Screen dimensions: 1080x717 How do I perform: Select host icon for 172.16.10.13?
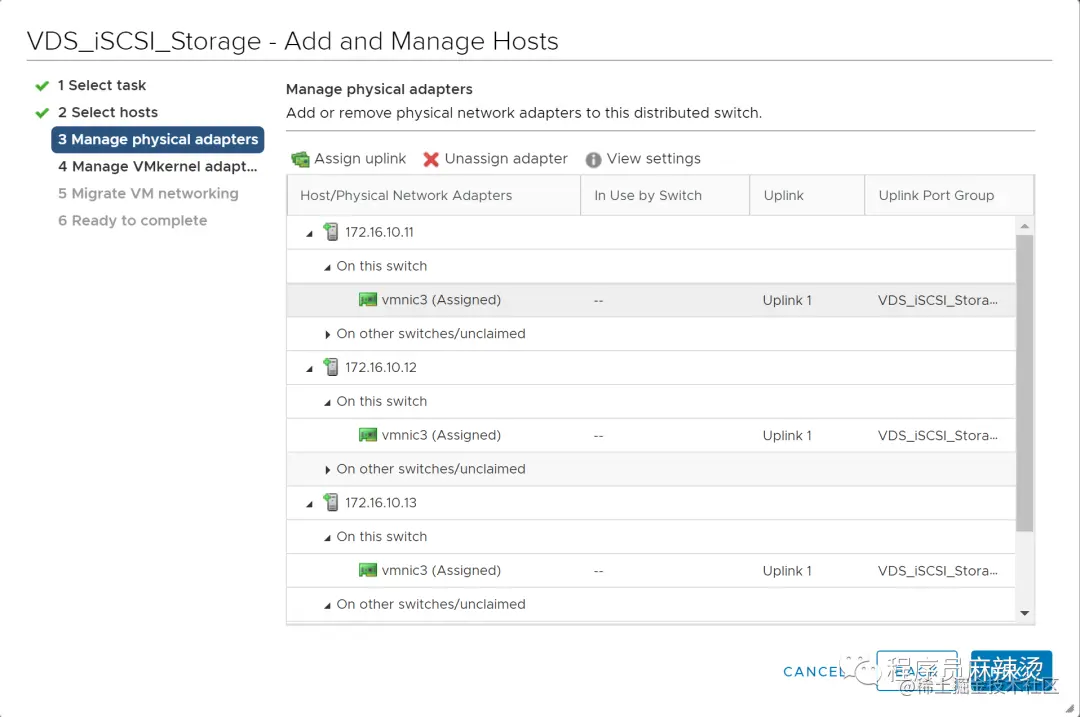(331, 503)
